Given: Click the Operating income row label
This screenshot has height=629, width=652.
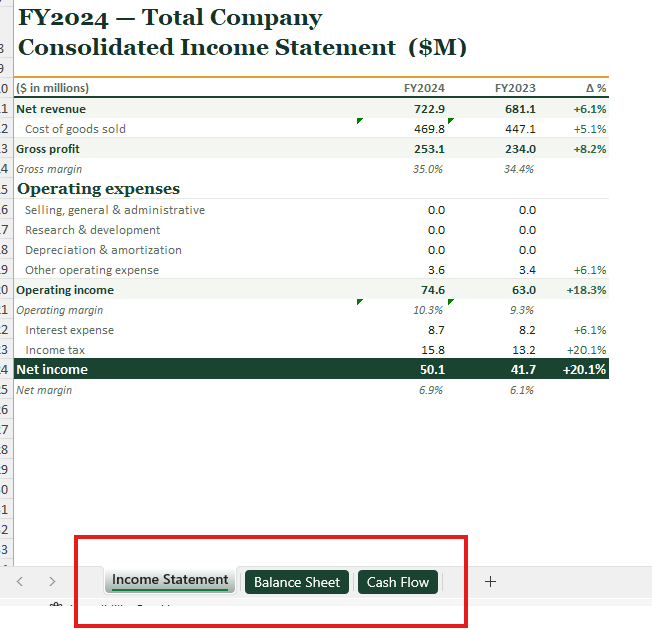Looking at the screenshot, I should pos(65,290).
